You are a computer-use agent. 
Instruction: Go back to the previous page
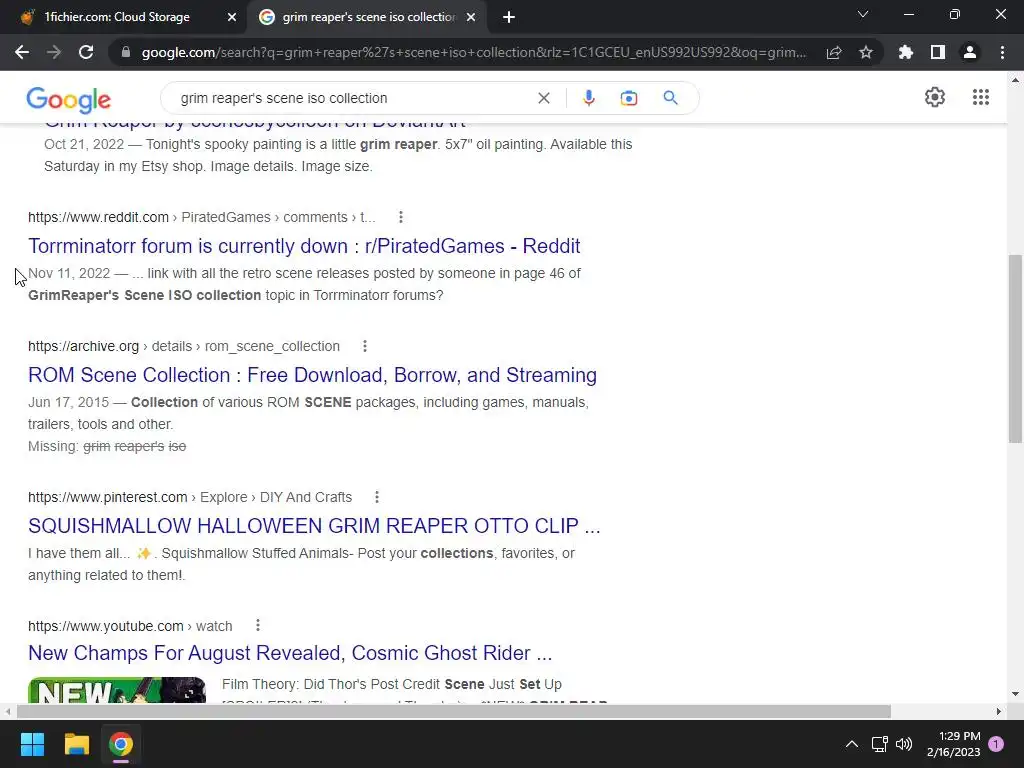[22, 52]
